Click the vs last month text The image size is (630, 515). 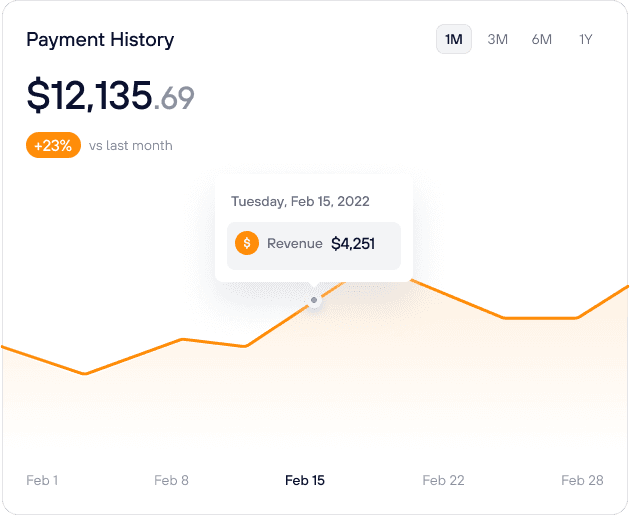131,145
